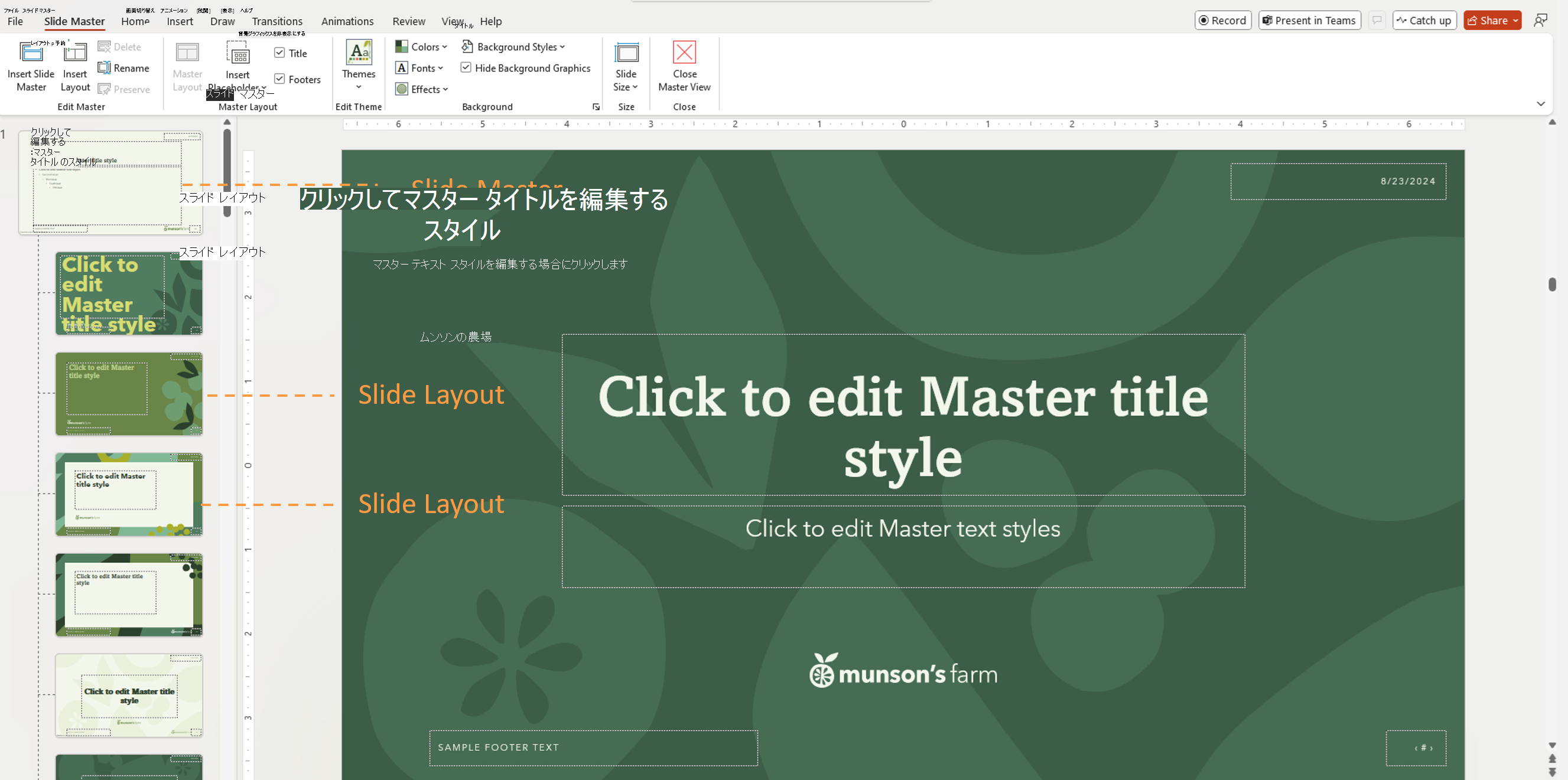1568x780 pixels.
Task: Select the yellow-title layout thumbnail
Action: pyautogui.click(x=128, y=293)
